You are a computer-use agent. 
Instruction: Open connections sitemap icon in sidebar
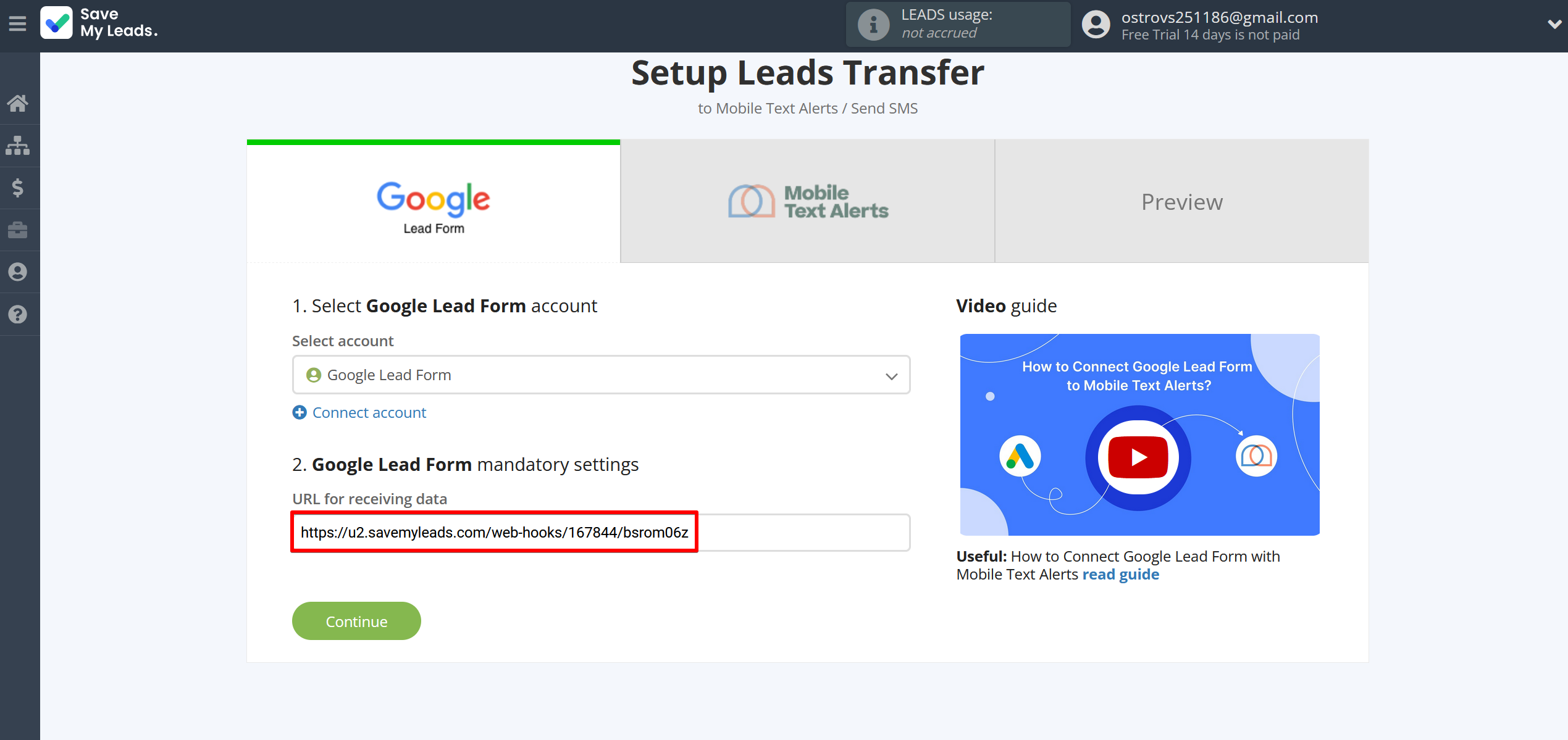coord(18,146)
